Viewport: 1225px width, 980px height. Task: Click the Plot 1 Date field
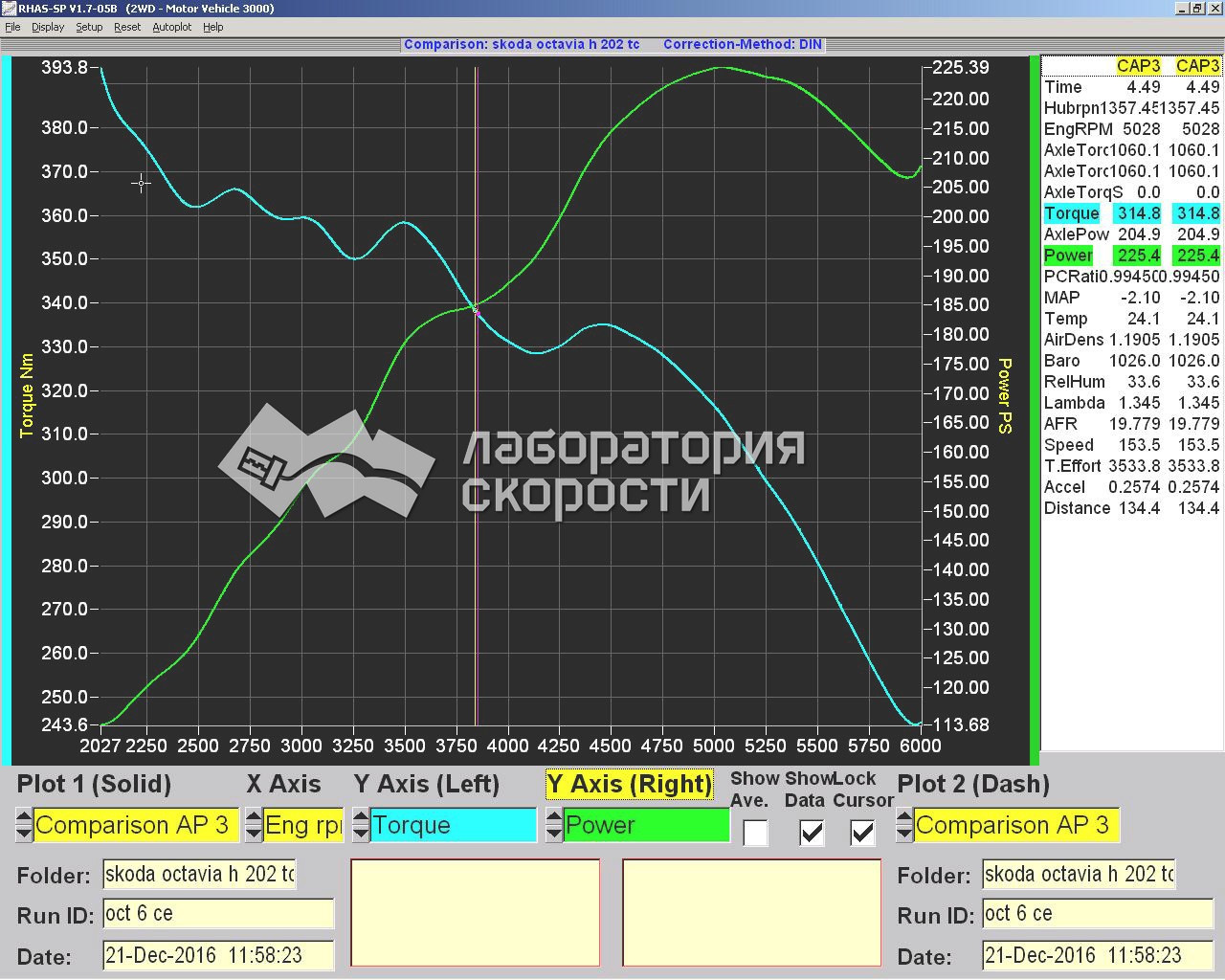(218, 955)
